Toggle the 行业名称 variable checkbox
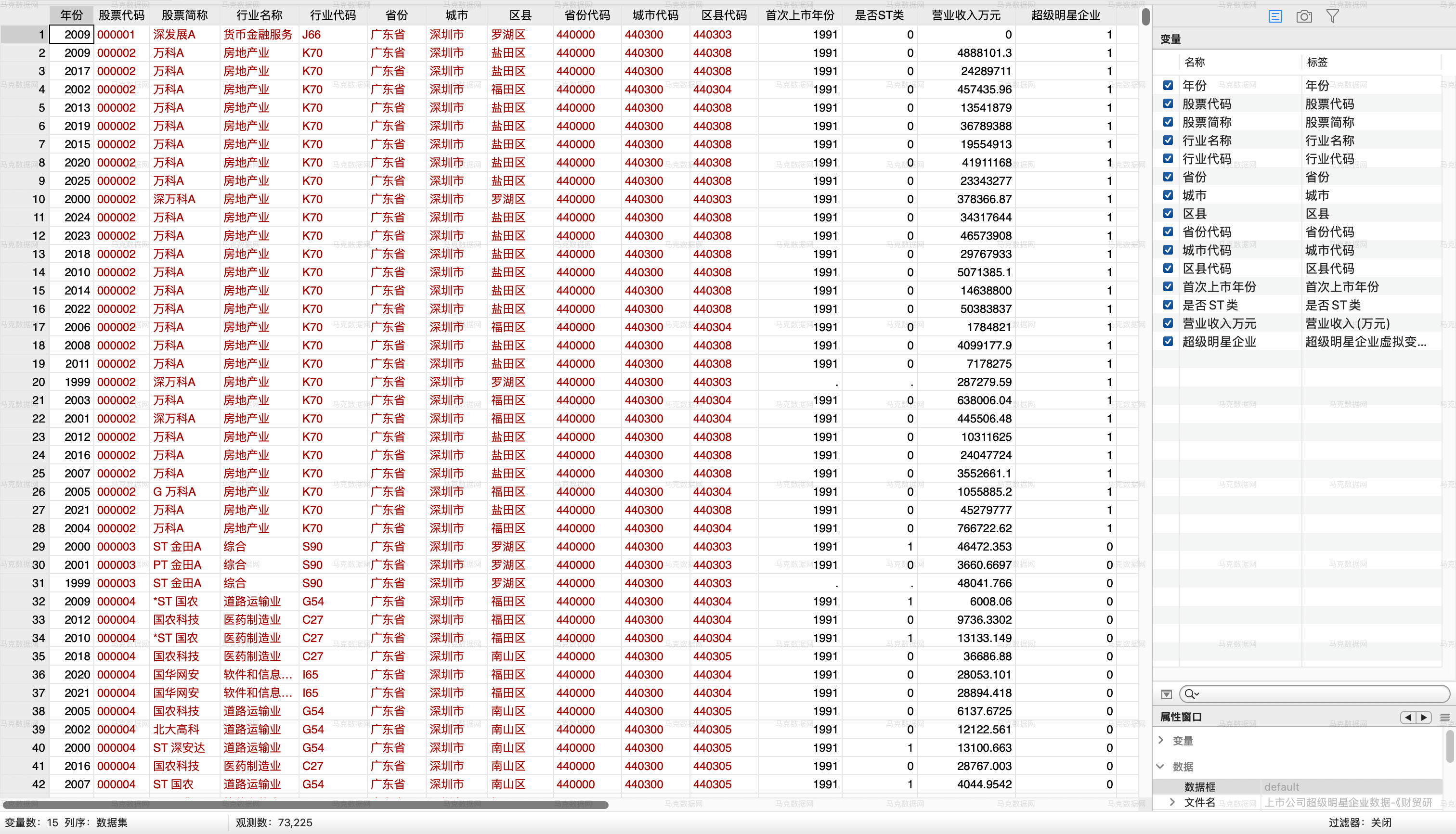Viewport: 1456px width, 834px height. [x=1168, y=141]
